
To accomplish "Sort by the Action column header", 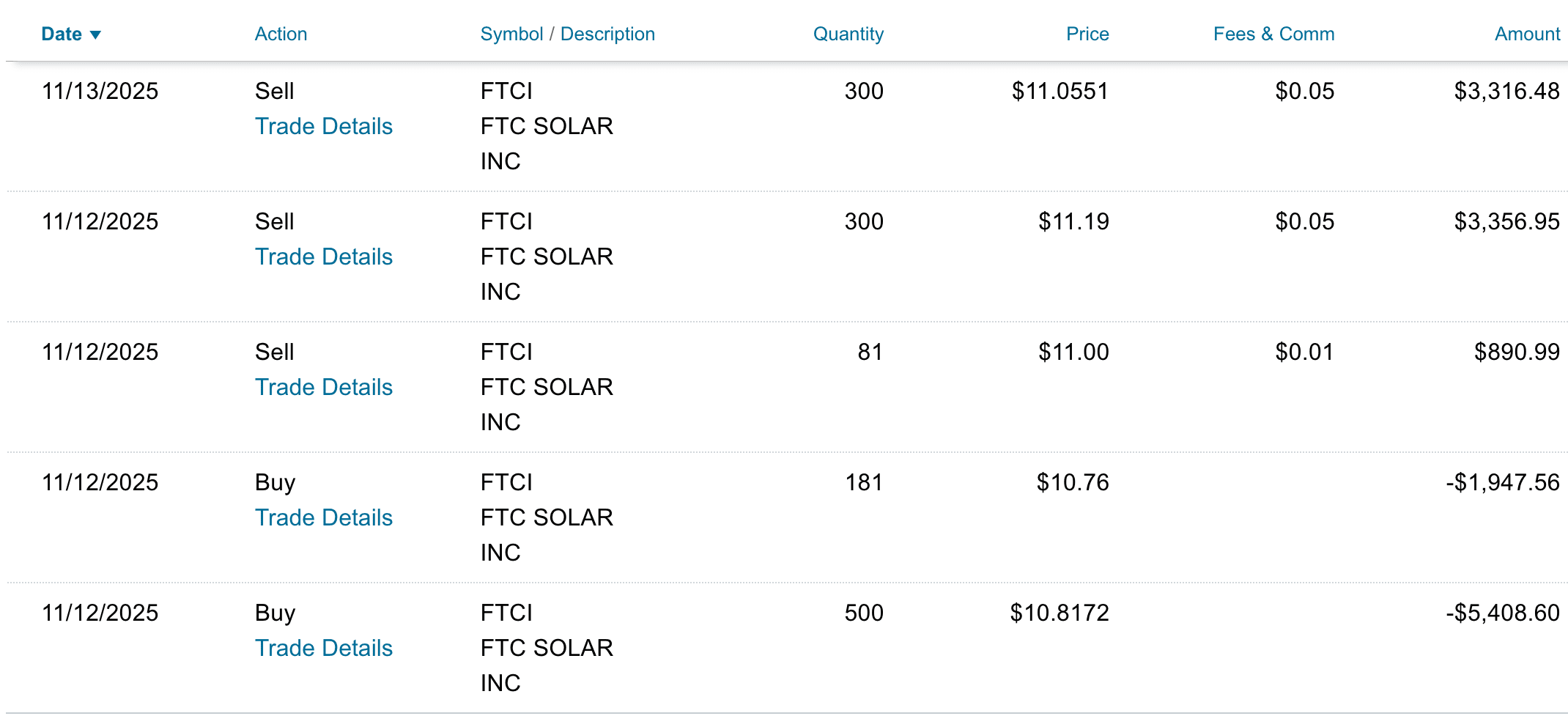I will (281, 34).
